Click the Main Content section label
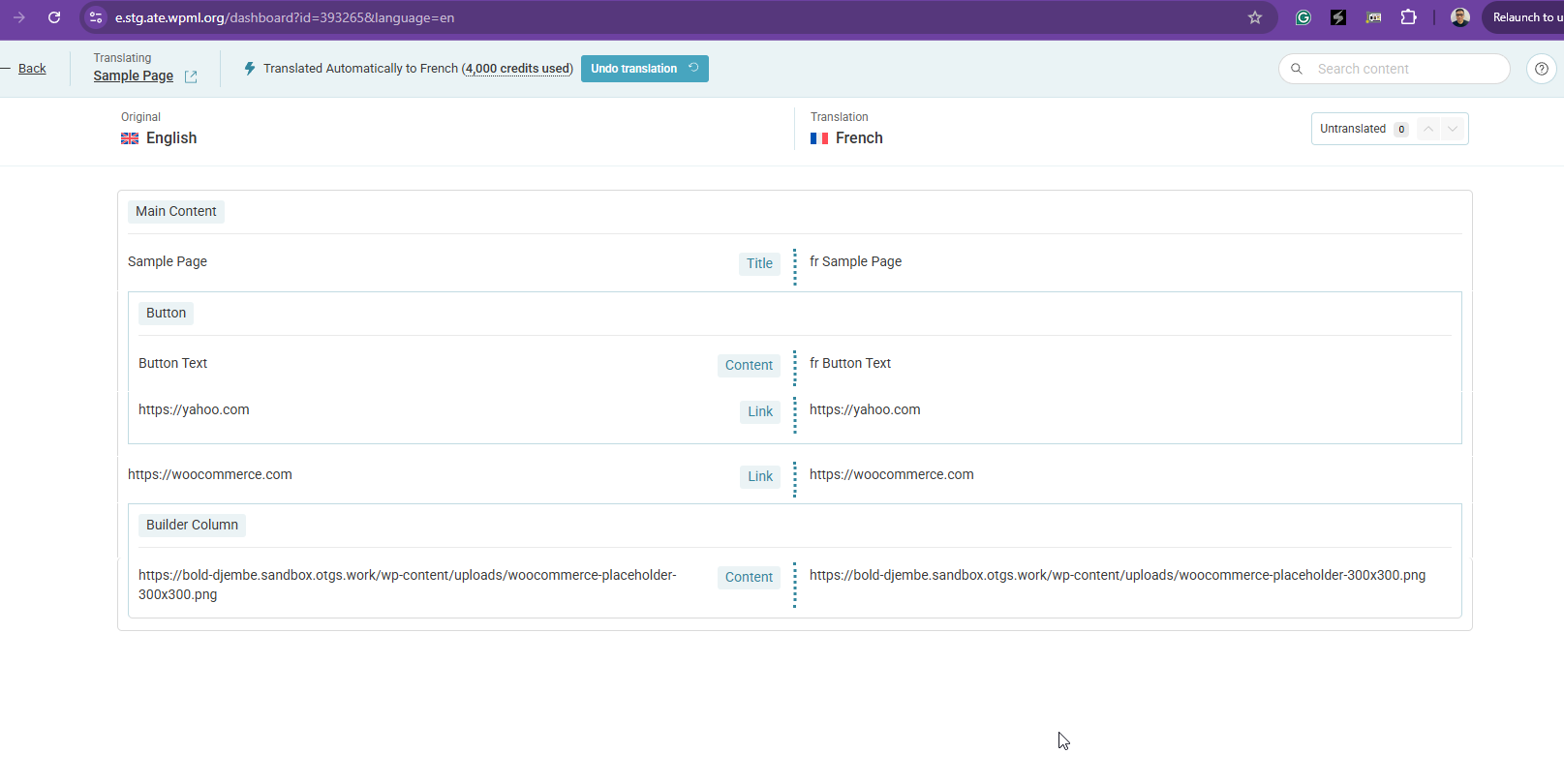 pyautogui.click(x=176, y=212)
